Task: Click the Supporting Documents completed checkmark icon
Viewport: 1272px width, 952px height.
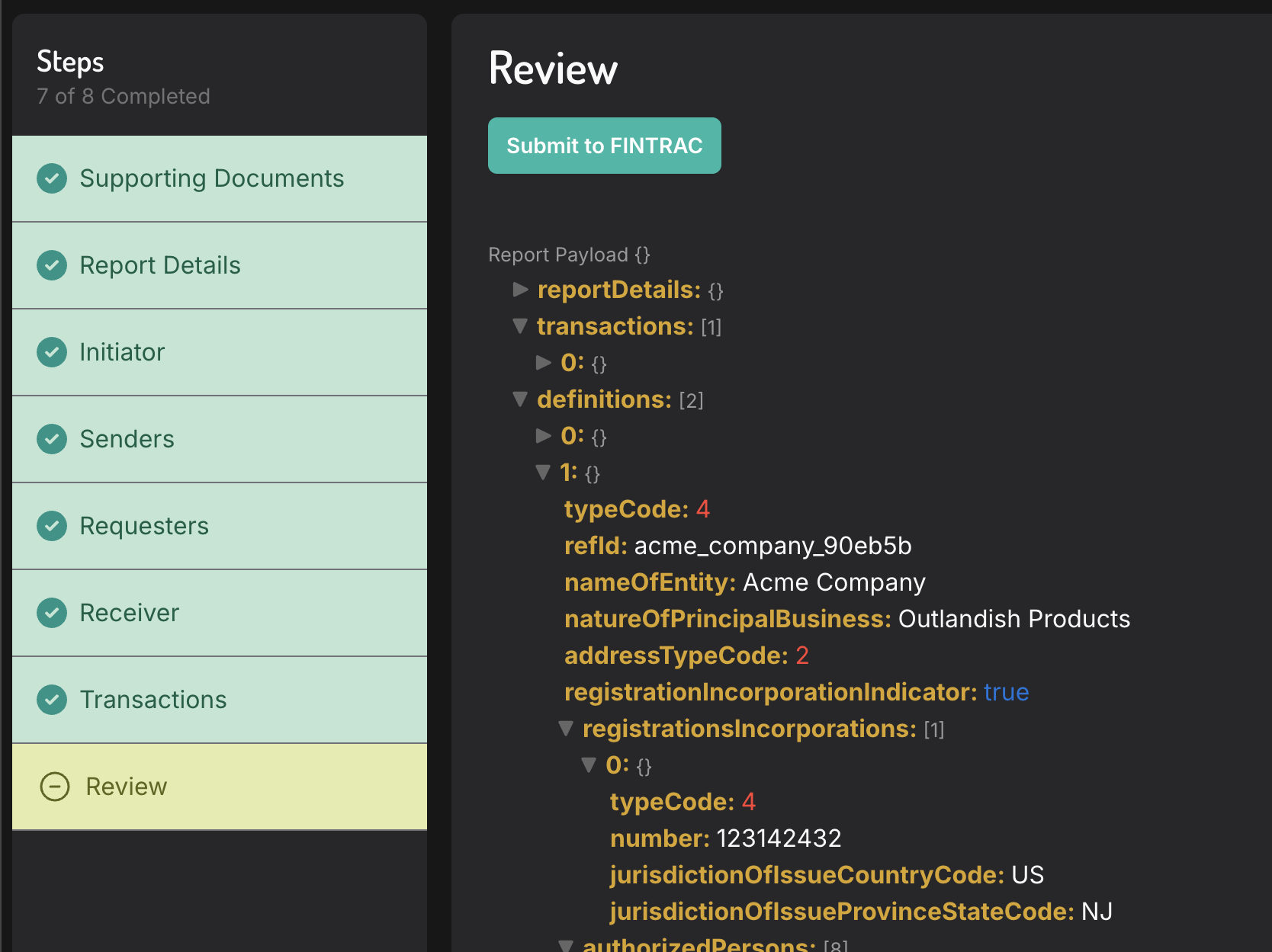Action: click(52, 178)
